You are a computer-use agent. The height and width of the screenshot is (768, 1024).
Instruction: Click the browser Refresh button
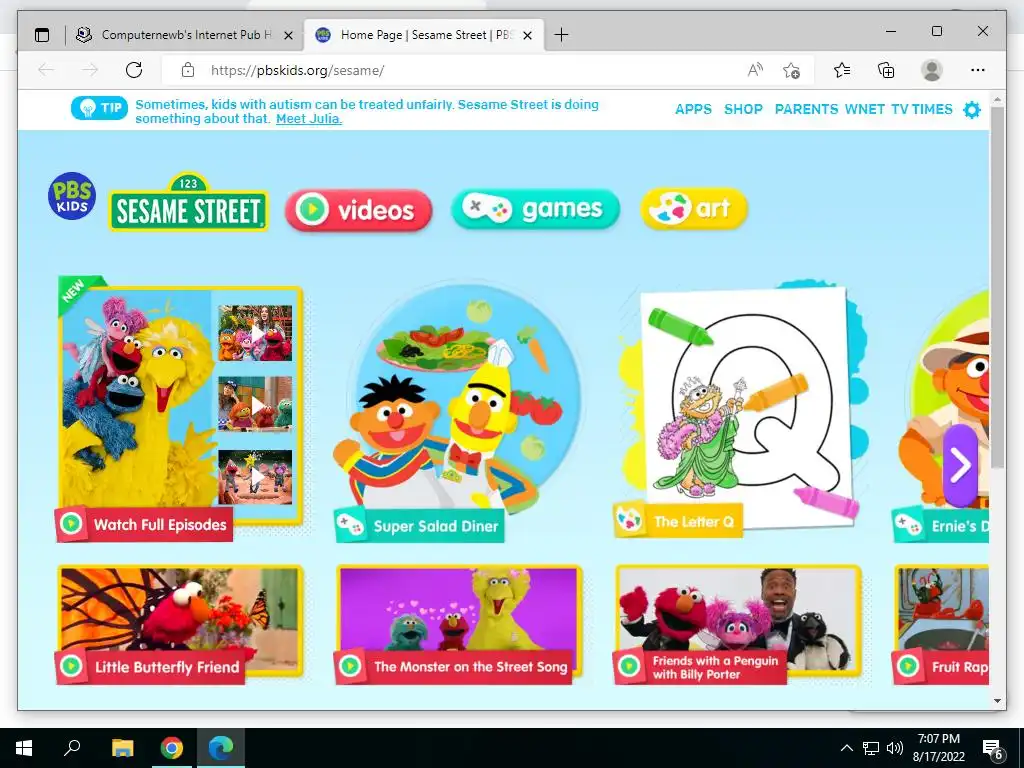pos(134,70)
